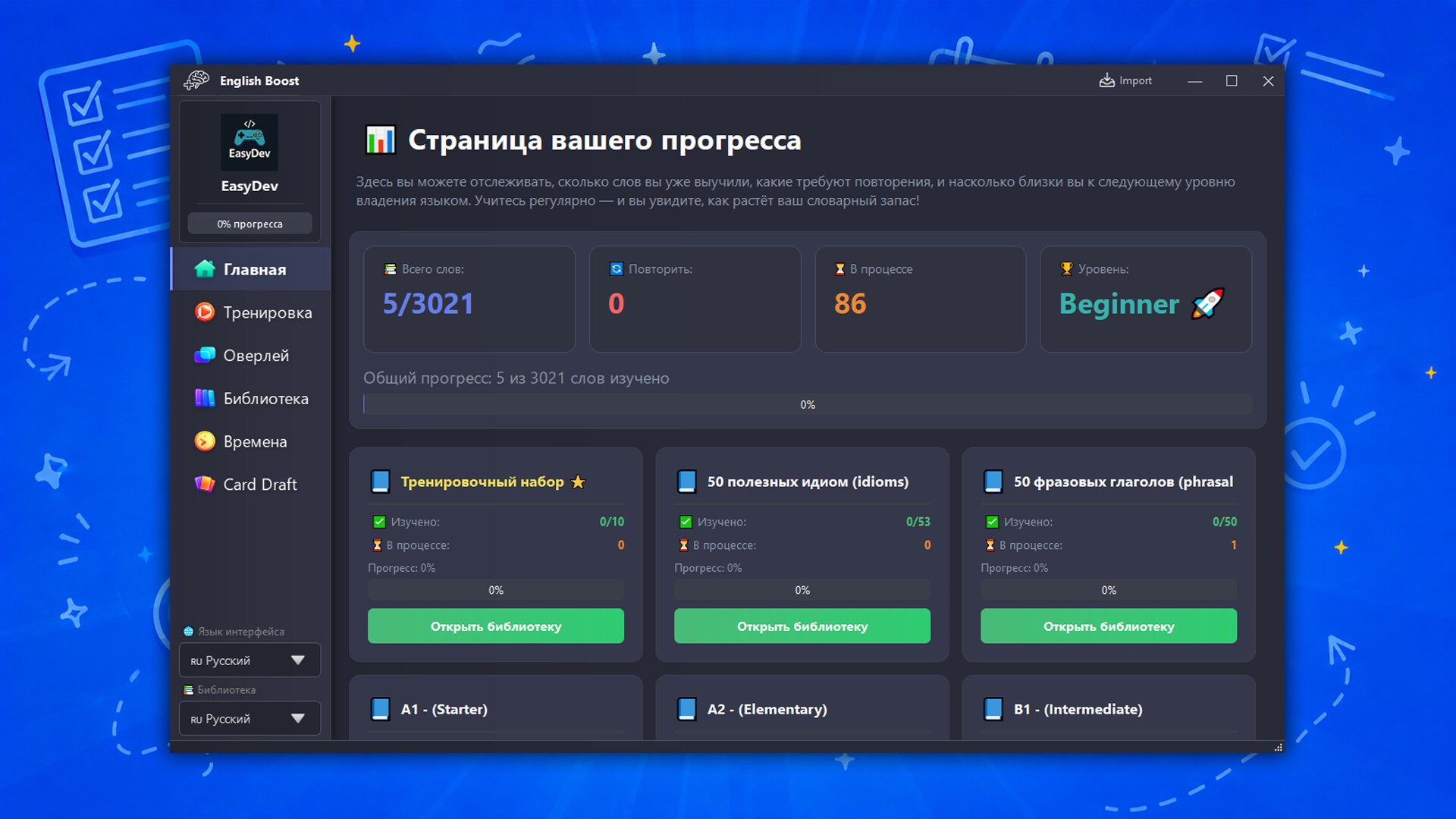Click the book icon of A1 - (Starter)

(381, 709)
